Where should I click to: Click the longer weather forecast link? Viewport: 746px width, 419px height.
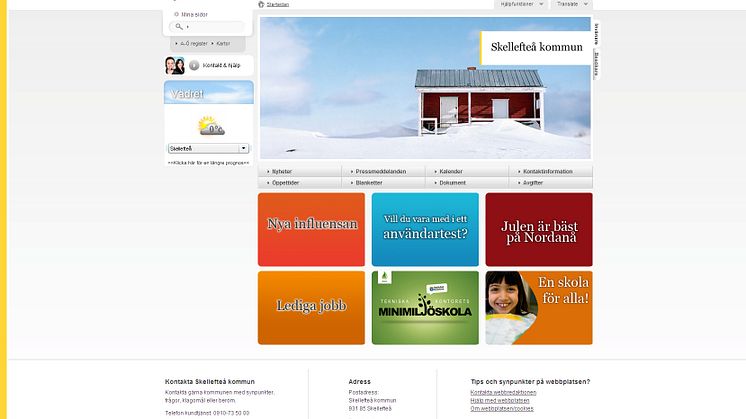[x=208, y=161]
